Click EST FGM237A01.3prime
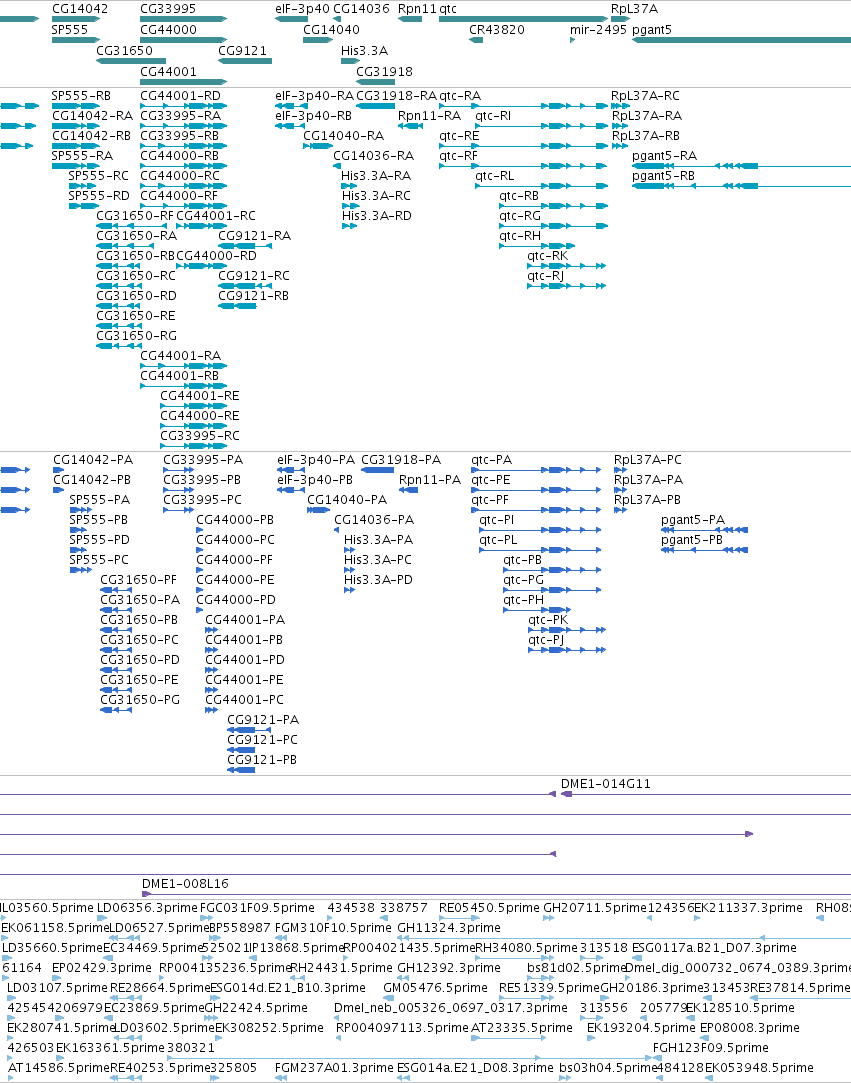This screenshot has height=1083, width=851. tap(334, 1068)
